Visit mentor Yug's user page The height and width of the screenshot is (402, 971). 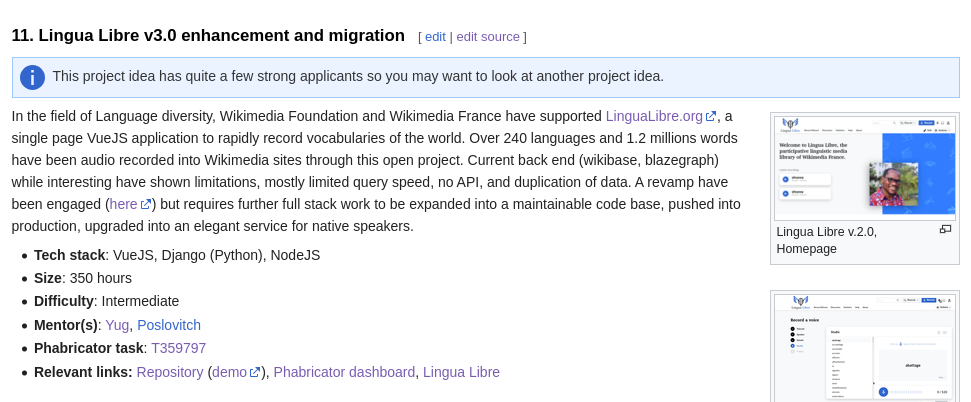[x=117, y=325]
